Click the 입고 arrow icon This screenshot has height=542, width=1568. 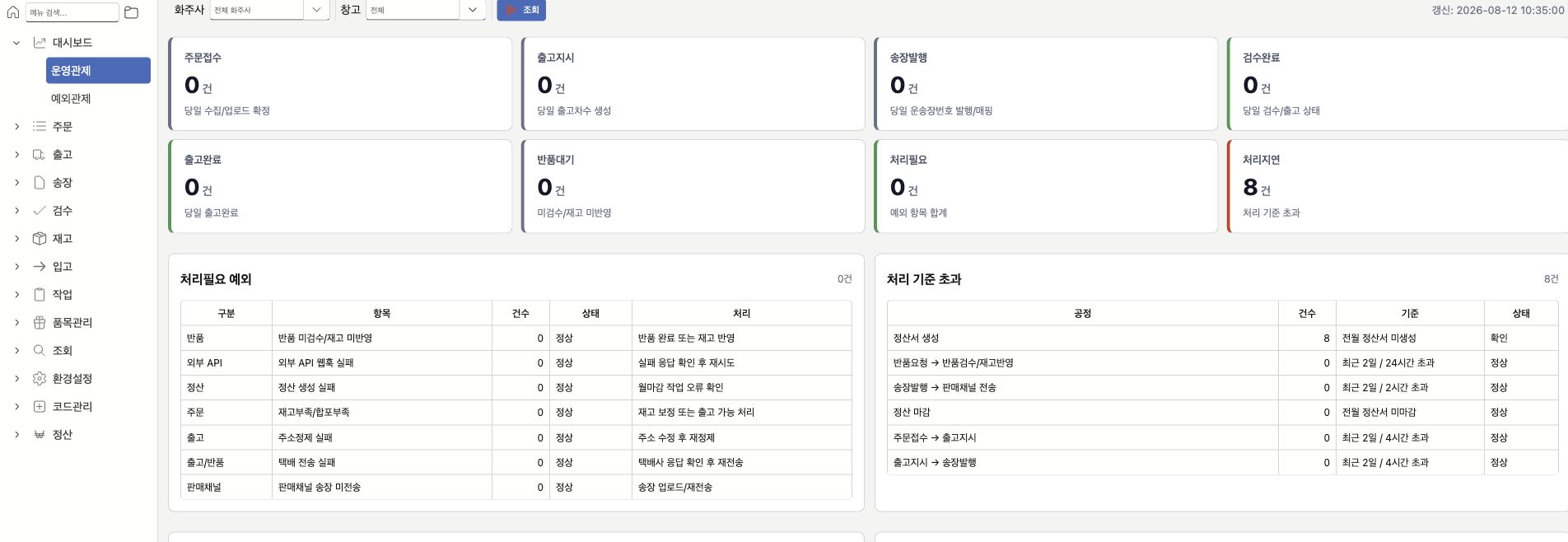(39, 266)
